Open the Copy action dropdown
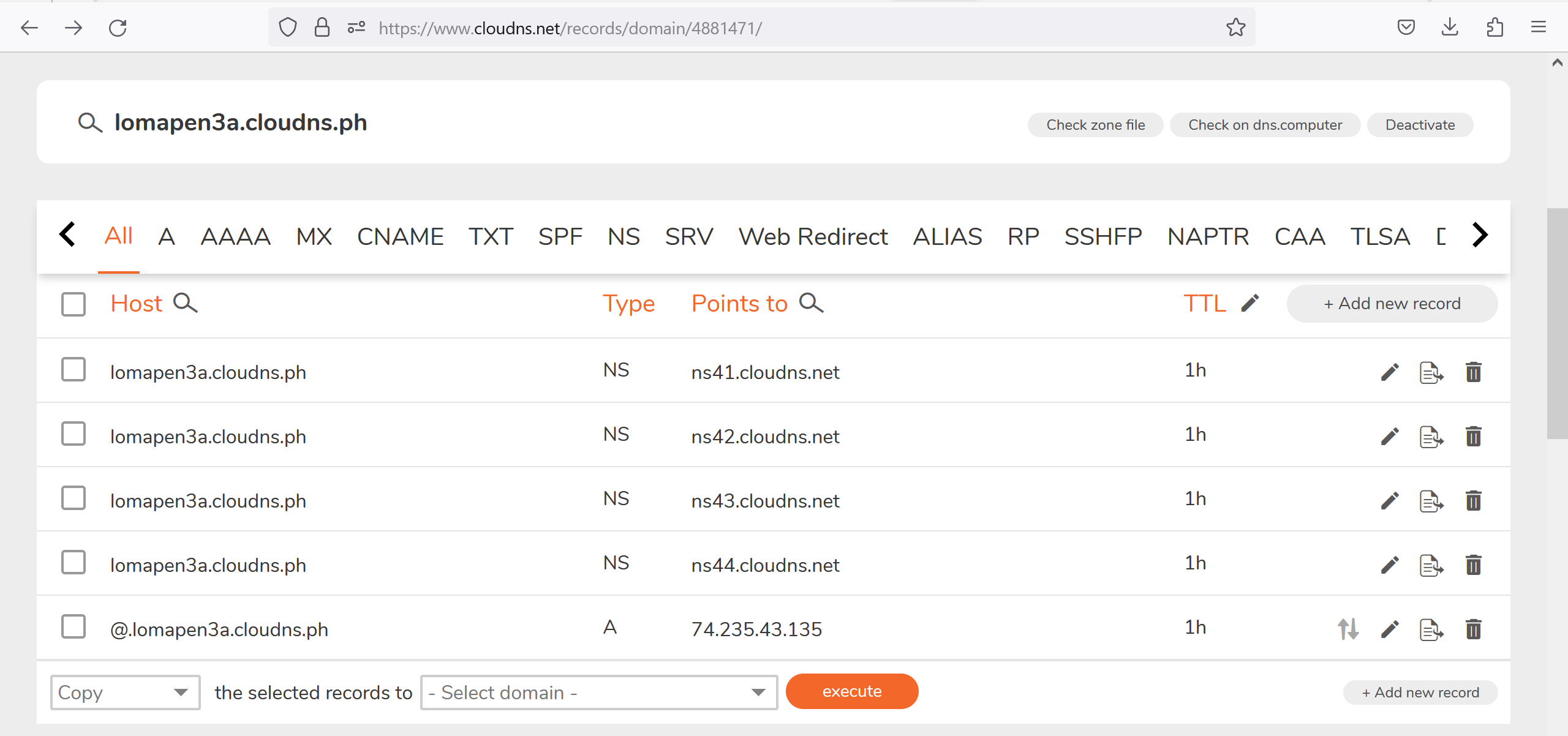This screenshot has width=1568, height=736. (125, 692)
